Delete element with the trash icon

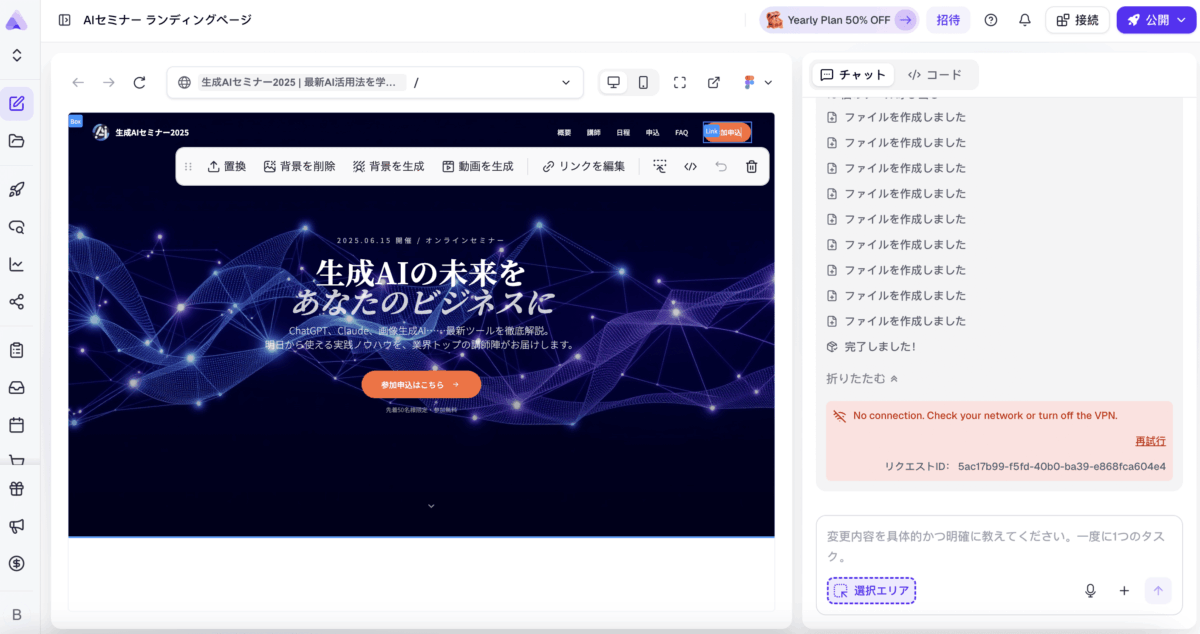(752, 166)
